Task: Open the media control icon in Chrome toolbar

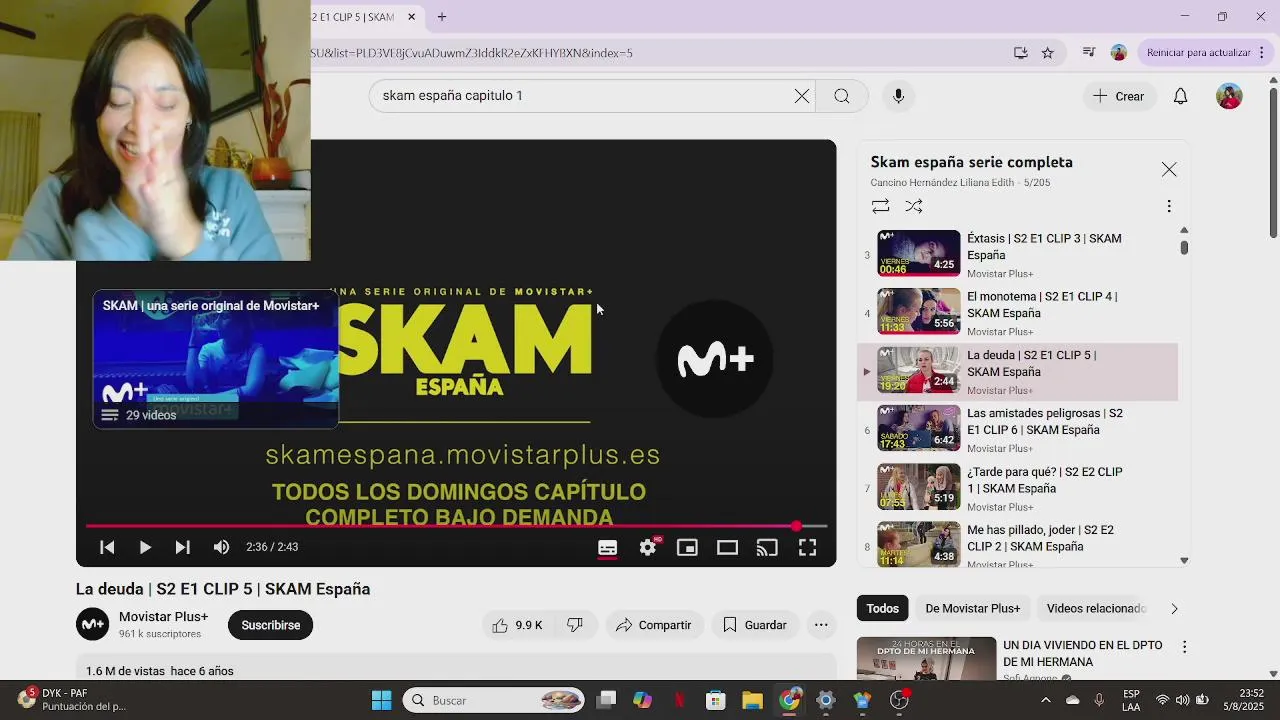Action: coord(1089,53)
